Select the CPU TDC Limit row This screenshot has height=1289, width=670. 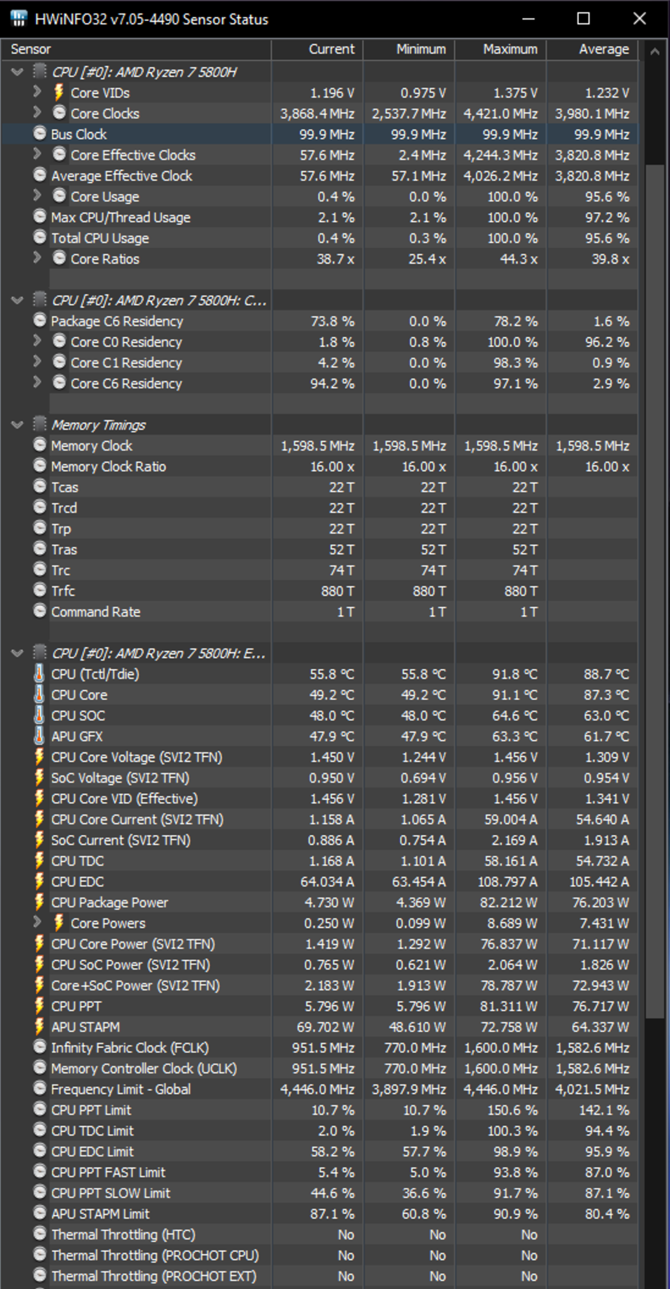click(320, 1131)
